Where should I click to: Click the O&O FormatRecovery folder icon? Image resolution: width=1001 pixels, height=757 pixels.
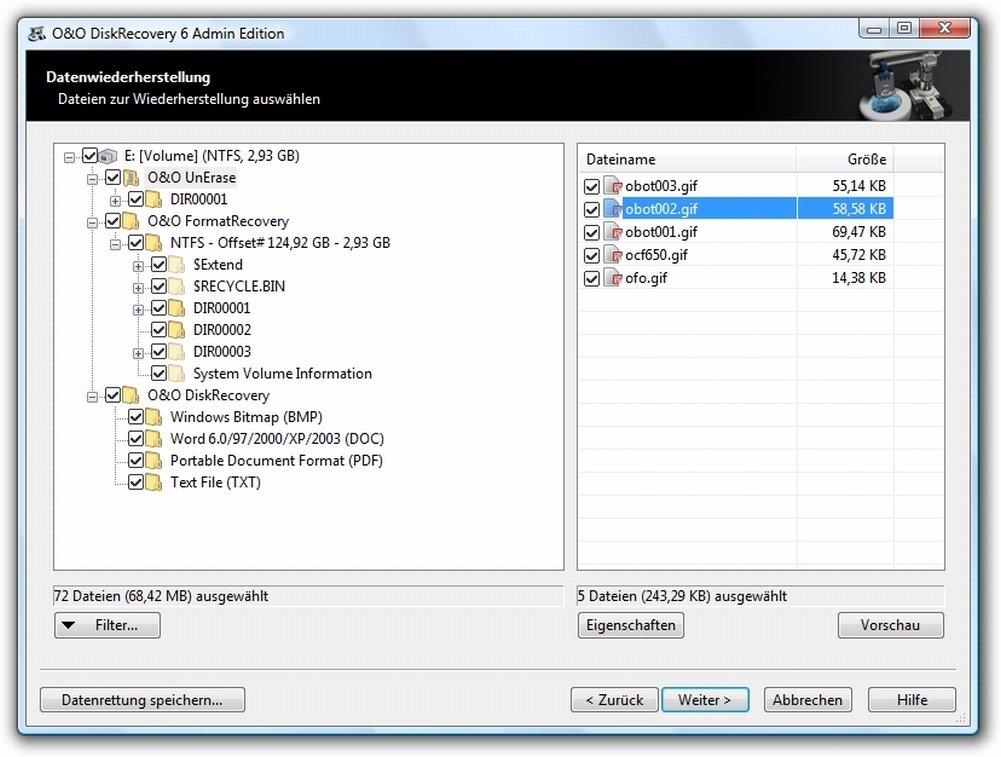pos(132,221)
